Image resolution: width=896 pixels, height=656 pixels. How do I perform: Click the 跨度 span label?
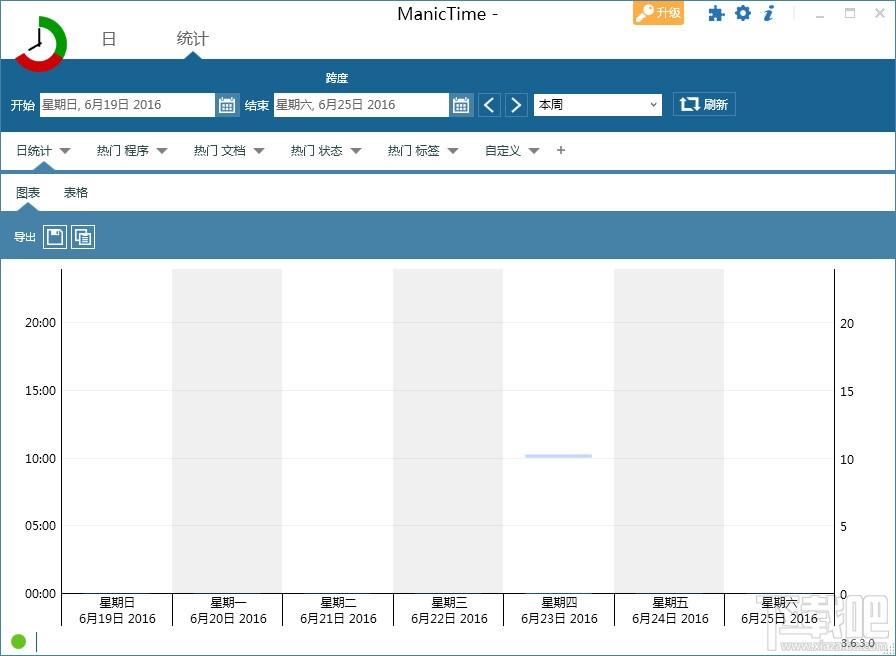coord(337,78)
